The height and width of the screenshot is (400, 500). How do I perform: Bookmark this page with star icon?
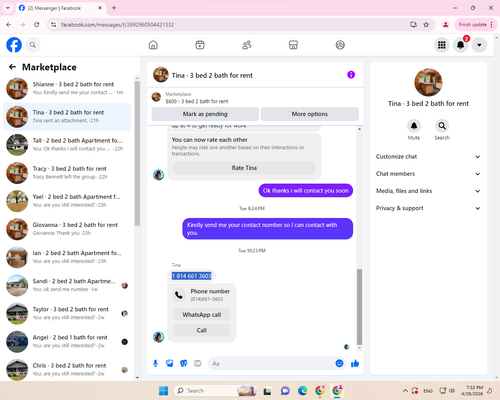(x=426, y=25)
